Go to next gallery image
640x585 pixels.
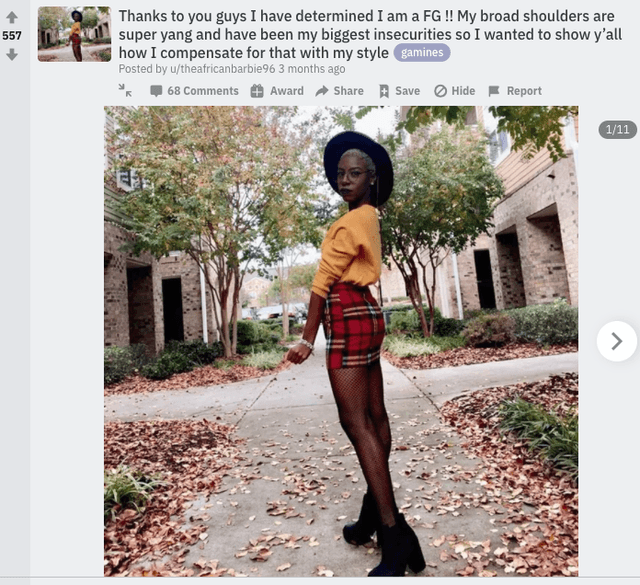(x=617, y=341)
